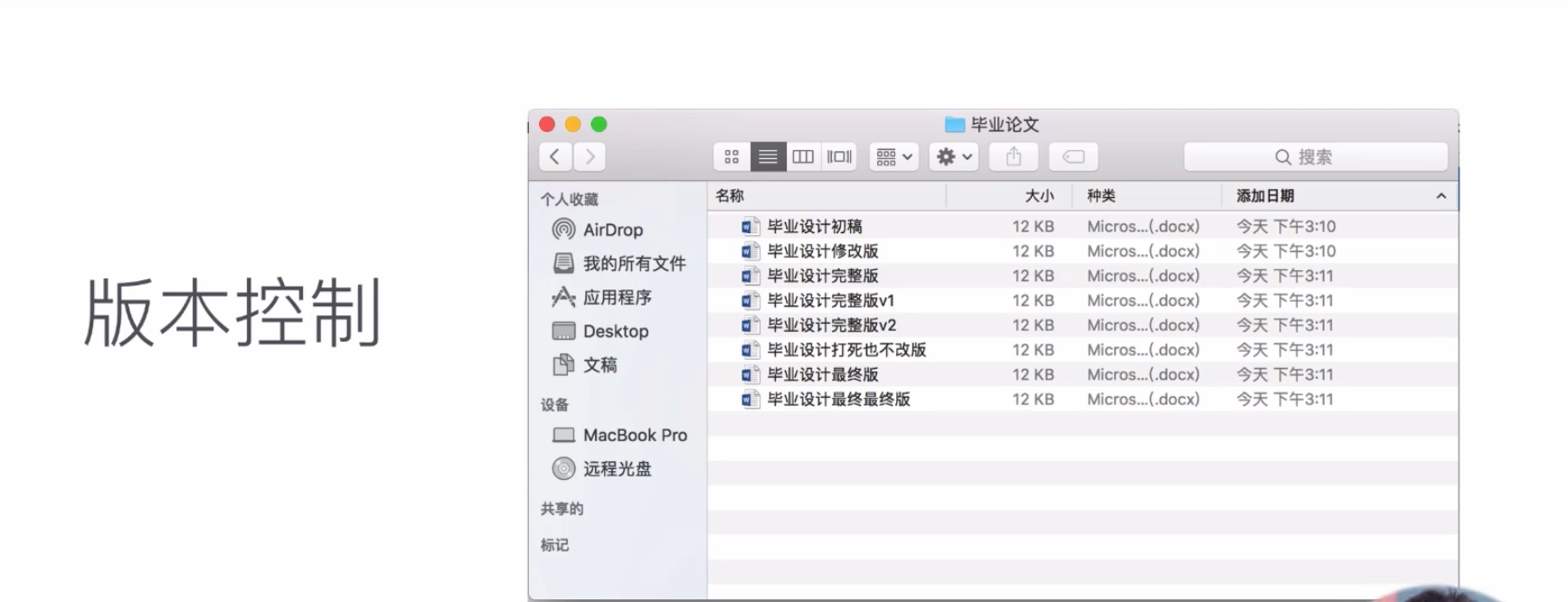Click the 个人收藏 sidebar section header
The width and height of the screenshot is (1568, 602).
570,200
